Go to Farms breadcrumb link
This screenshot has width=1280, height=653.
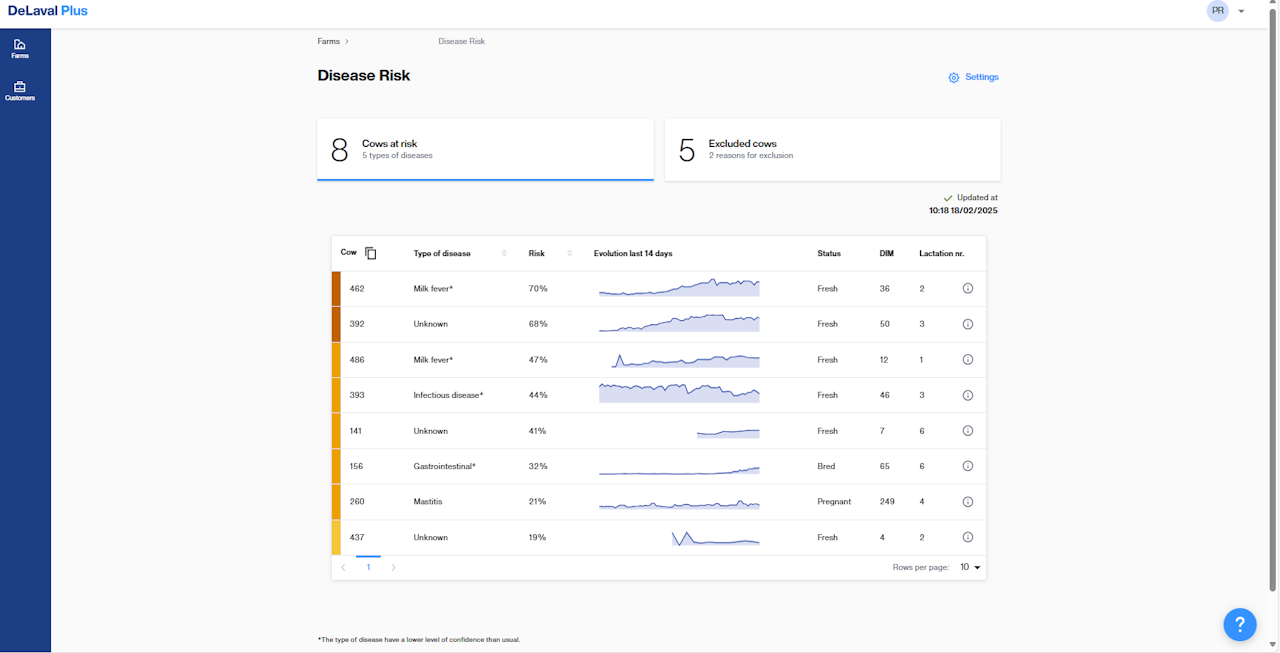pos(329,42)
